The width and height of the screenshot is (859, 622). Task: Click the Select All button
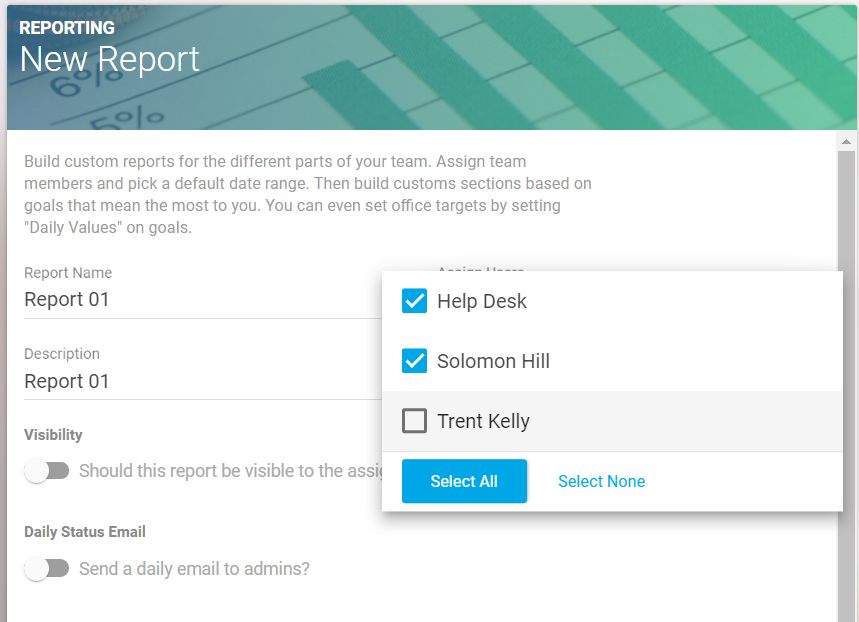(x=464, y=481)
